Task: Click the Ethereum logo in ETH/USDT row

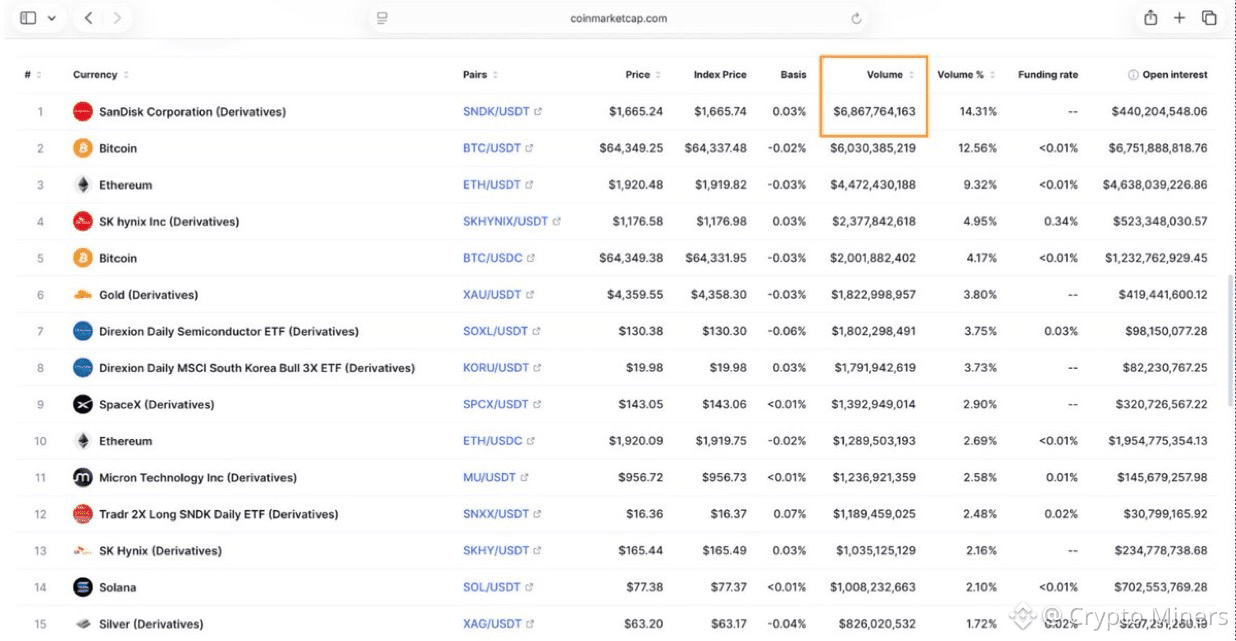Action: [83, 185]
